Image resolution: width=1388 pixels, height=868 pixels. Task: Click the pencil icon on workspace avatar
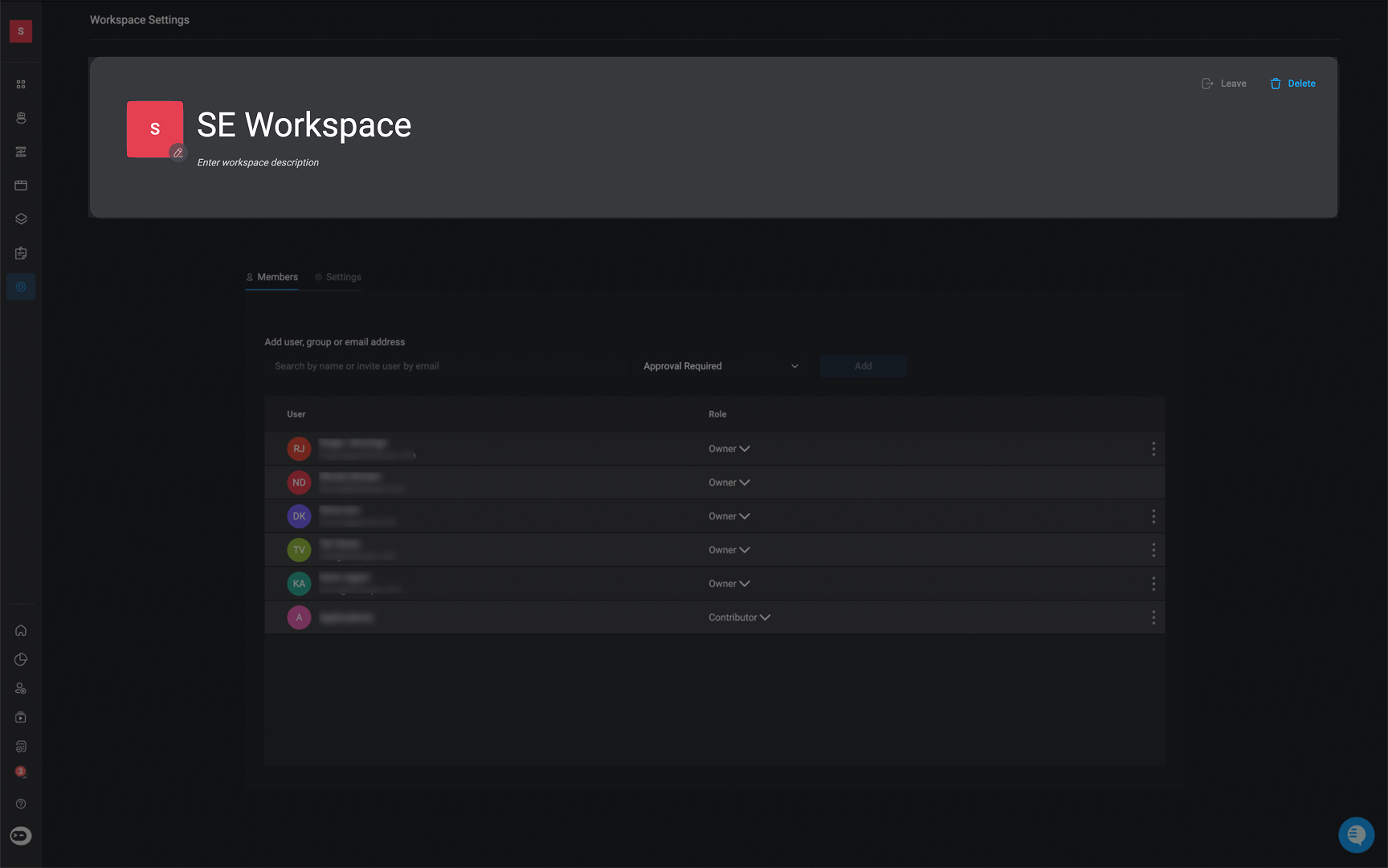click(178, 153)
